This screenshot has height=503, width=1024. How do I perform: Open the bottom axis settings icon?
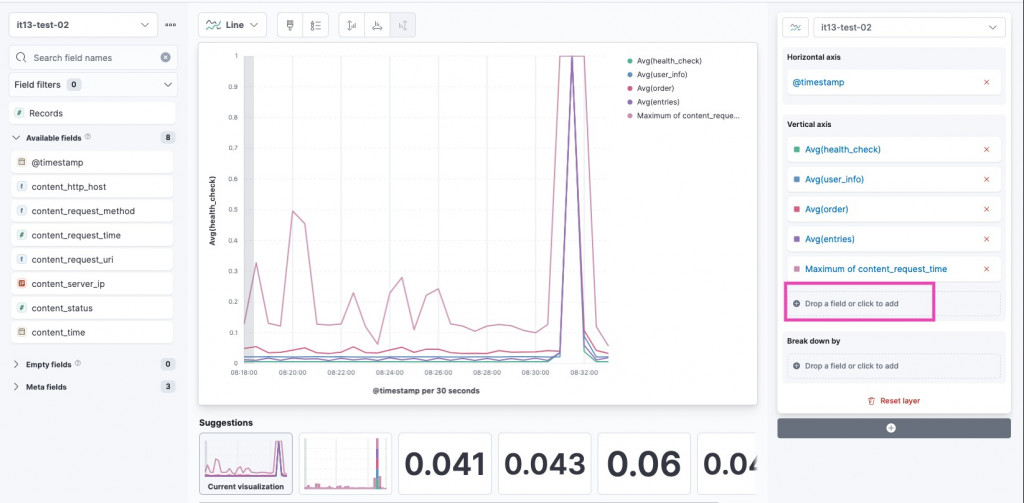377,25
